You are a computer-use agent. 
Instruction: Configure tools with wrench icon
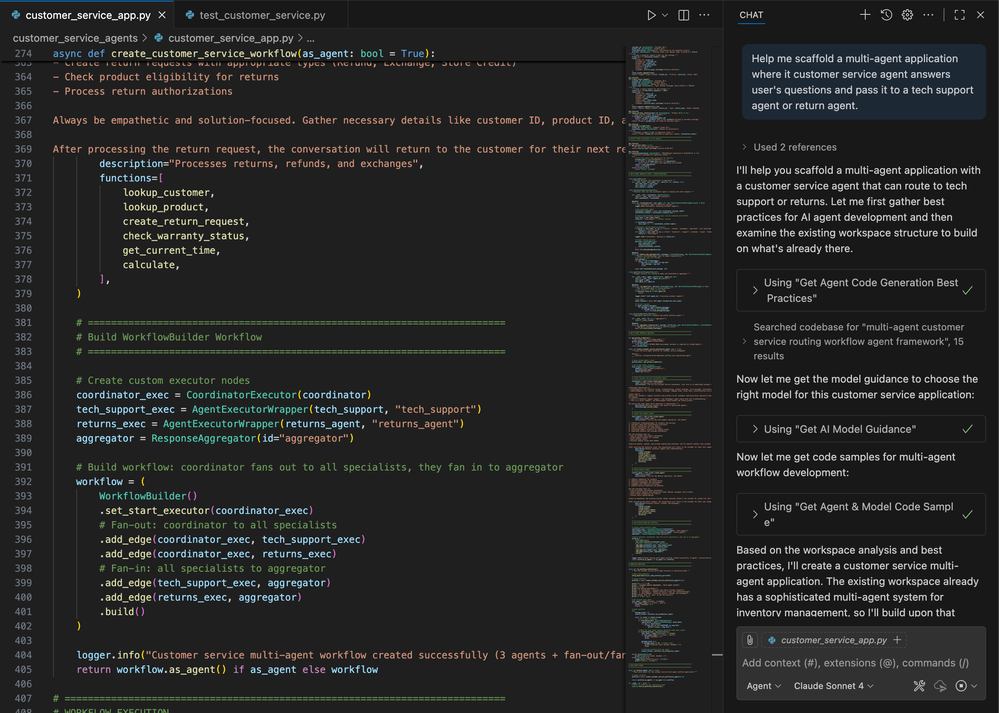point(919,686)
